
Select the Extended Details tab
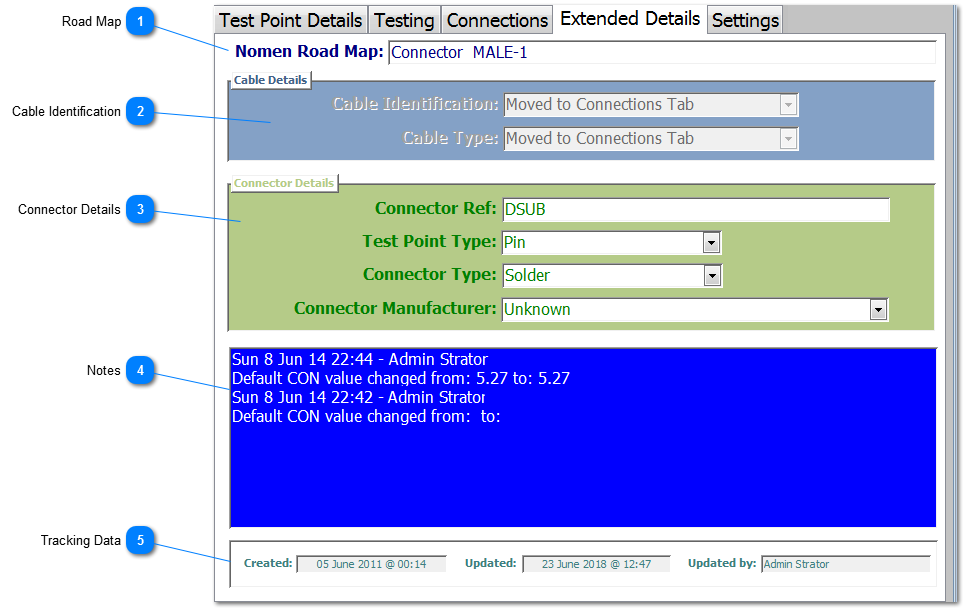click(630, 19)
